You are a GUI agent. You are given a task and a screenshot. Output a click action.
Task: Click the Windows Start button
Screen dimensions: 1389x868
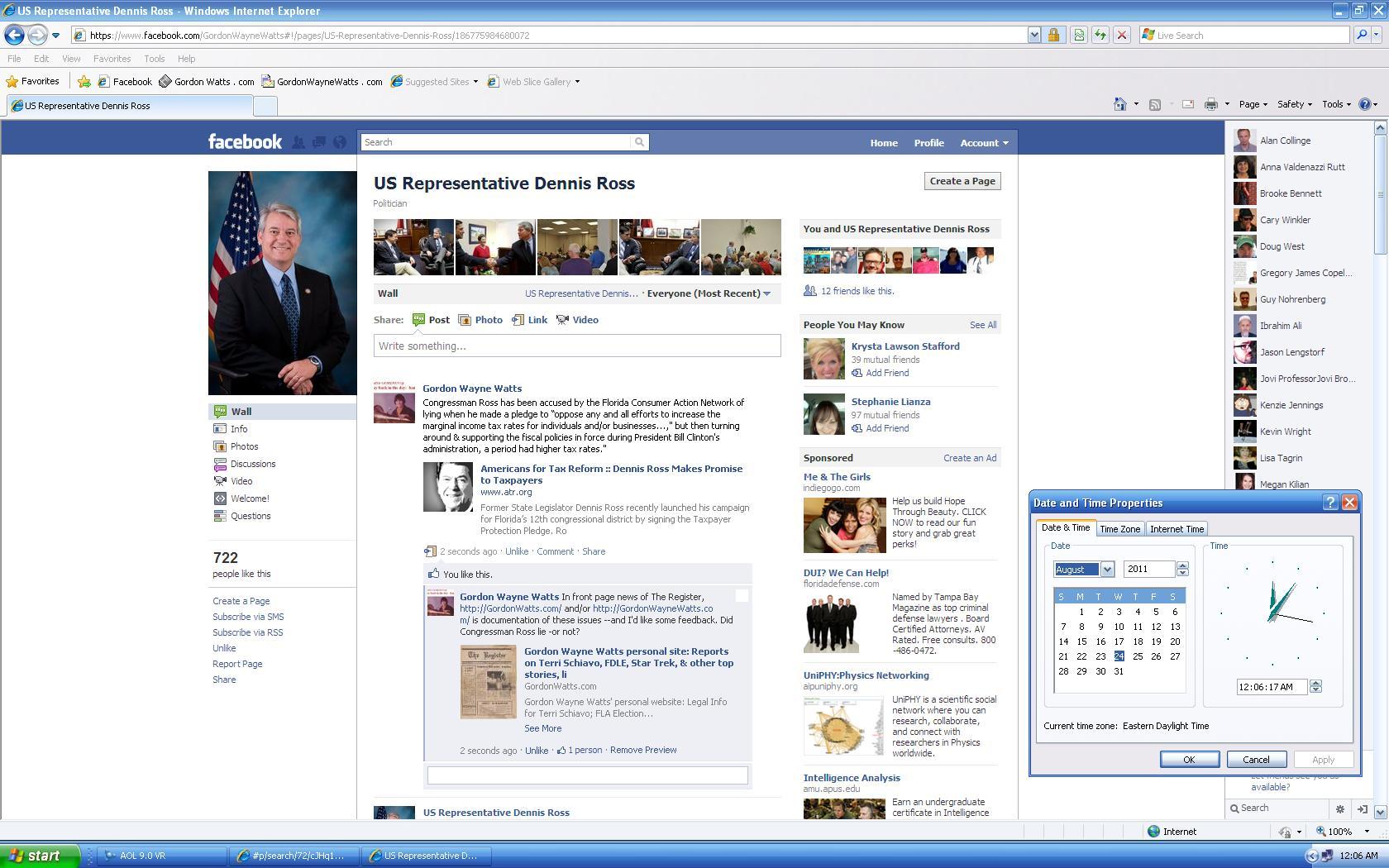point(40,856)
